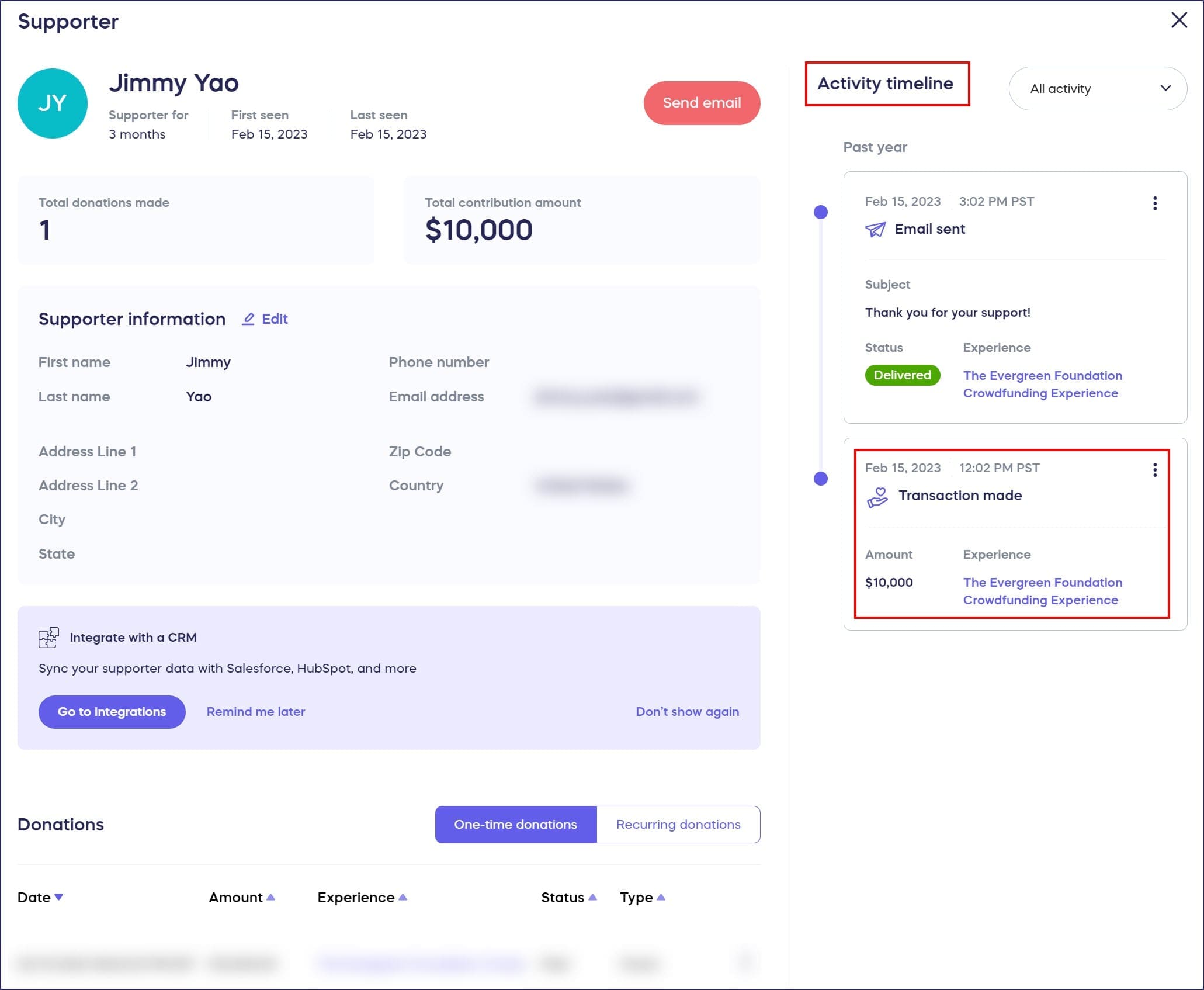Click Don't show again link
This screenshot has width=1204, height=990.
687,712
